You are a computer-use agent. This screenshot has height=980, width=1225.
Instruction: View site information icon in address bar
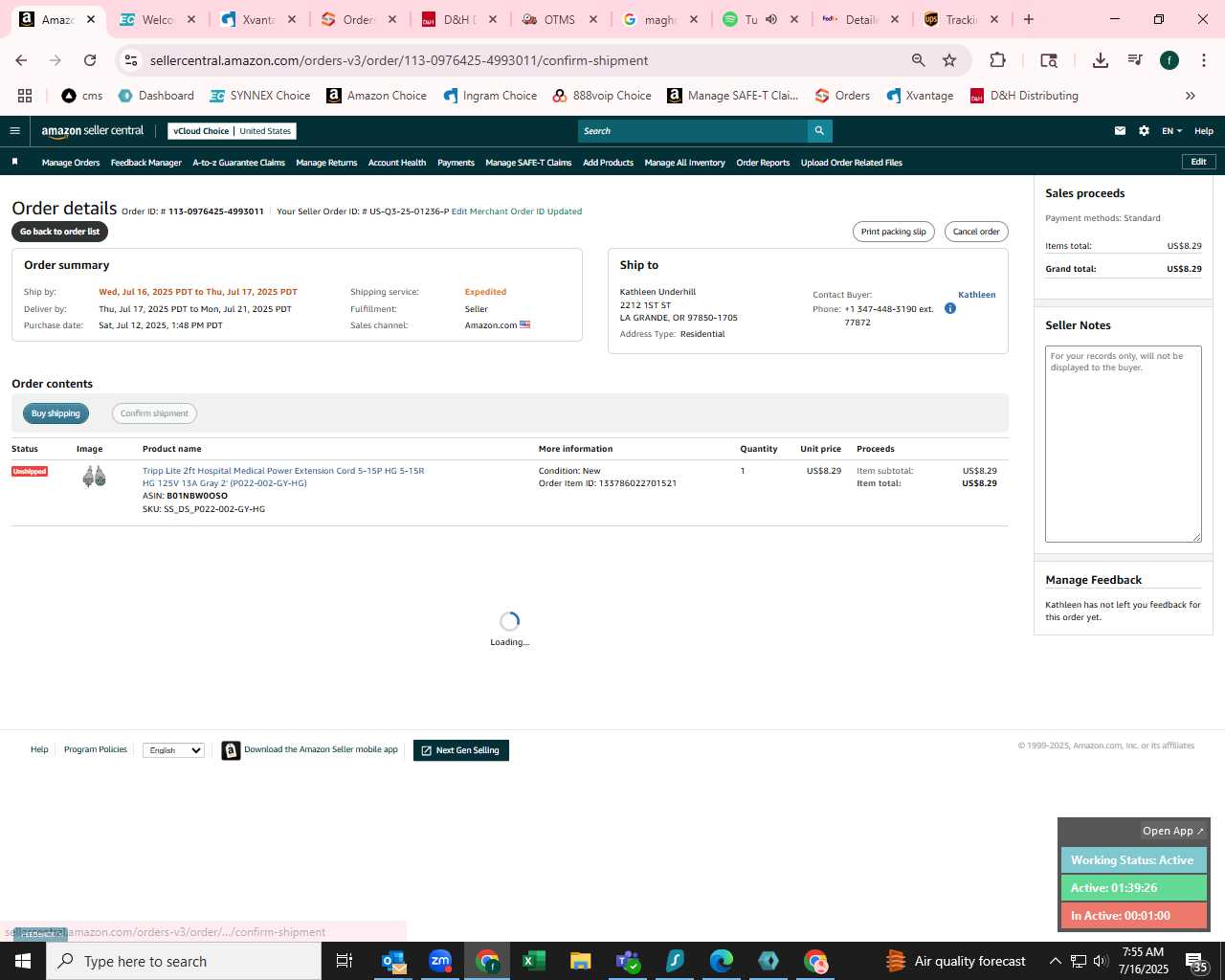pos(131,60)
